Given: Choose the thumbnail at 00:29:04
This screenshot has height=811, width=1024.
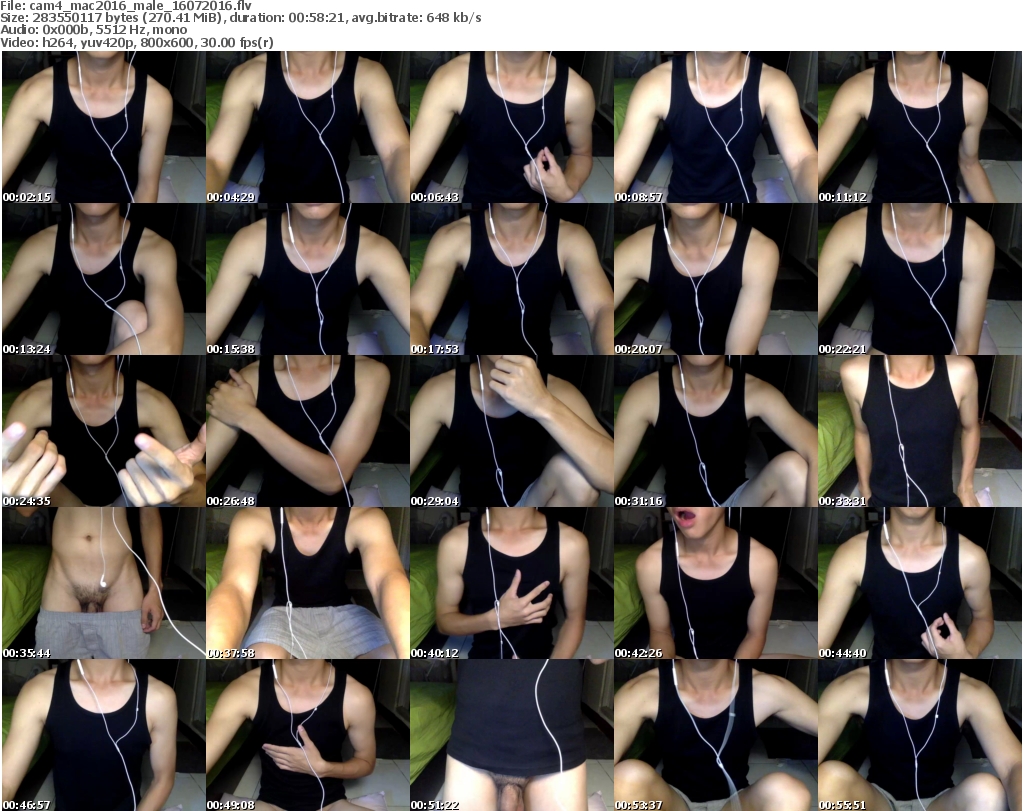Looking at the screenshot, I should pyautogui.click(x=511, y=432).
